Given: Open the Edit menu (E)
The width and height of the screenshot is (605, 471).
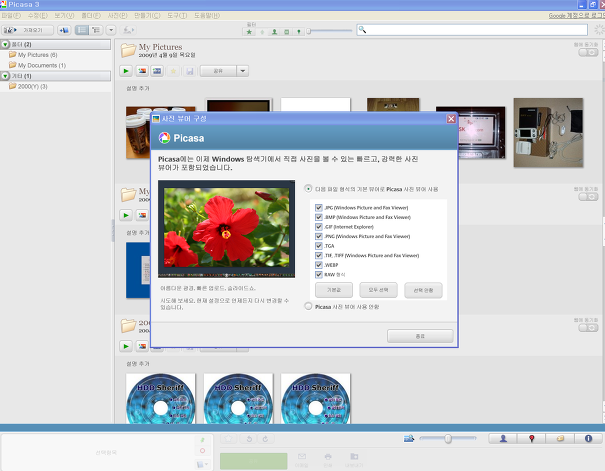Looking at the screenshot, I should pyautogui.click(x=37, y=15).
